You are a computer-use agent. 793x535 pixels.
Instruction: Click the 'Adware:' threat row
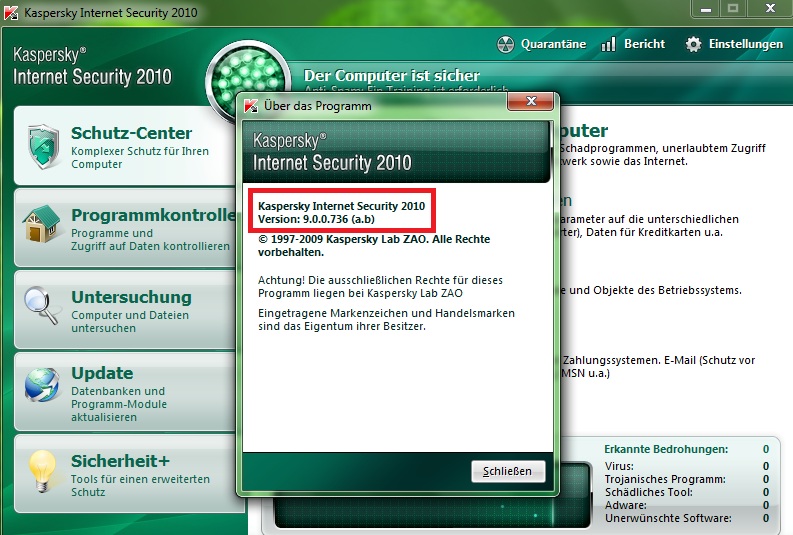687,505
